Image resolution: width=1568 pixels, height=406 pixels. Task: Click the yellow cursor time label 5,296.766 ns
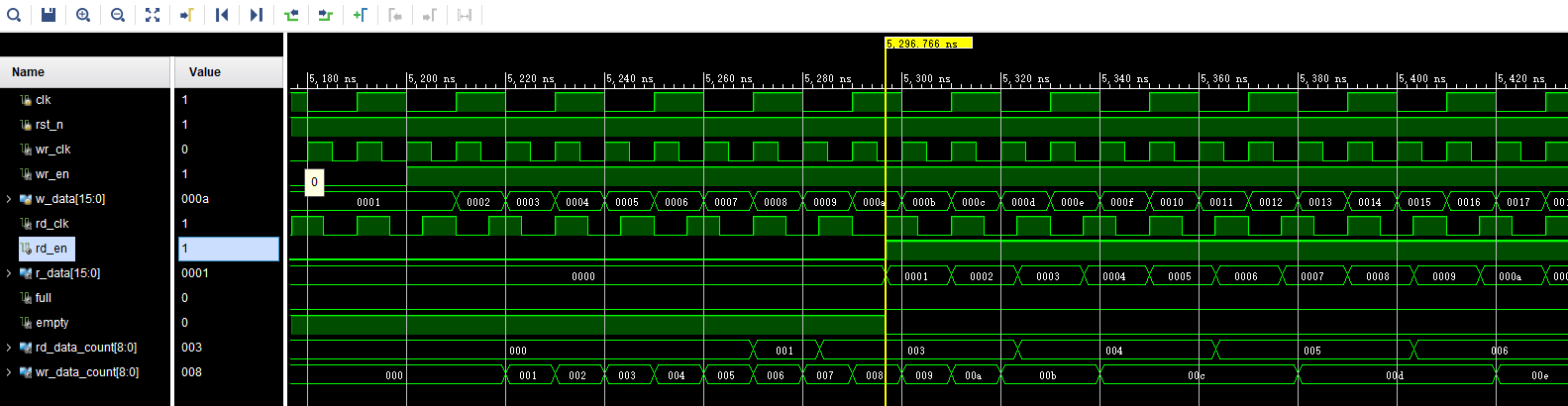[x=928, y=43]
